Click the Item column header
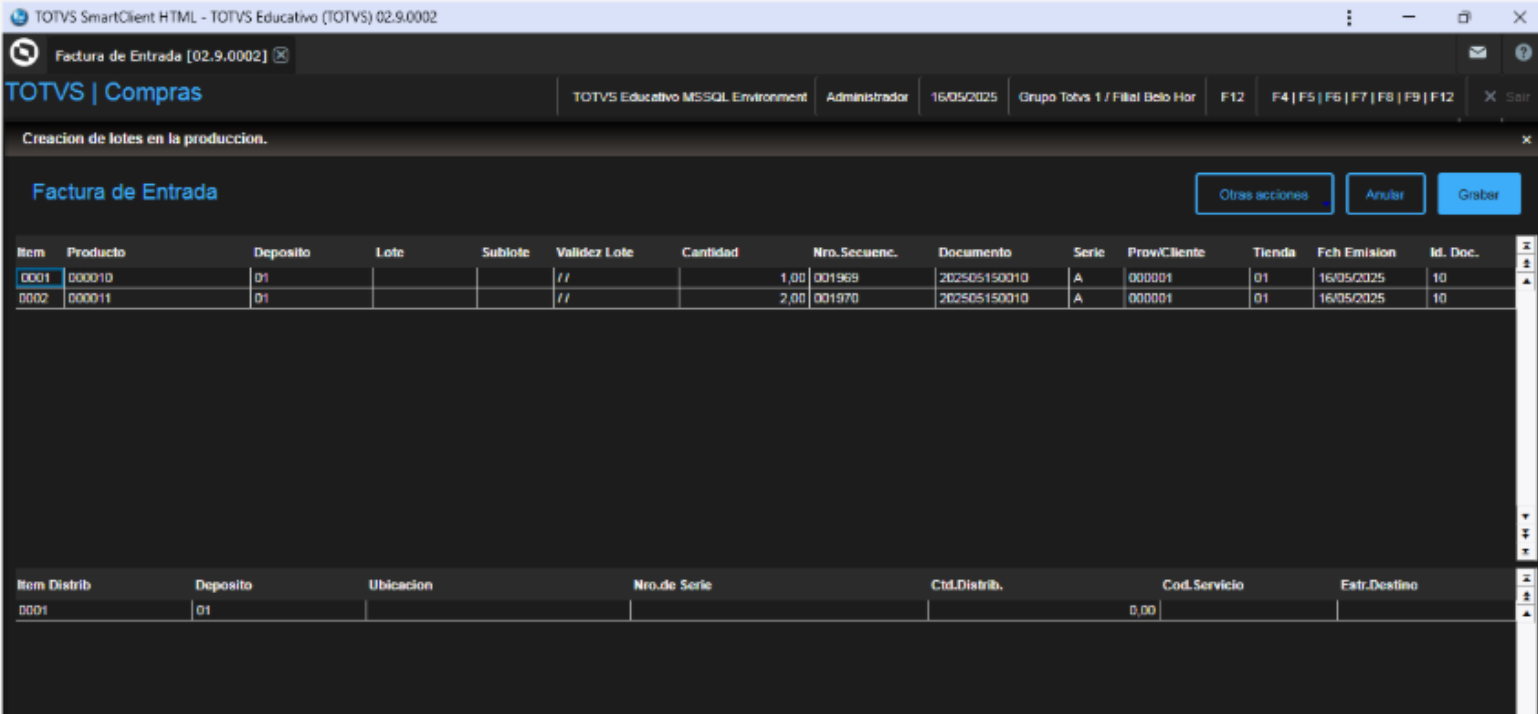1538x714 pixels. click(x=31, y=252)
